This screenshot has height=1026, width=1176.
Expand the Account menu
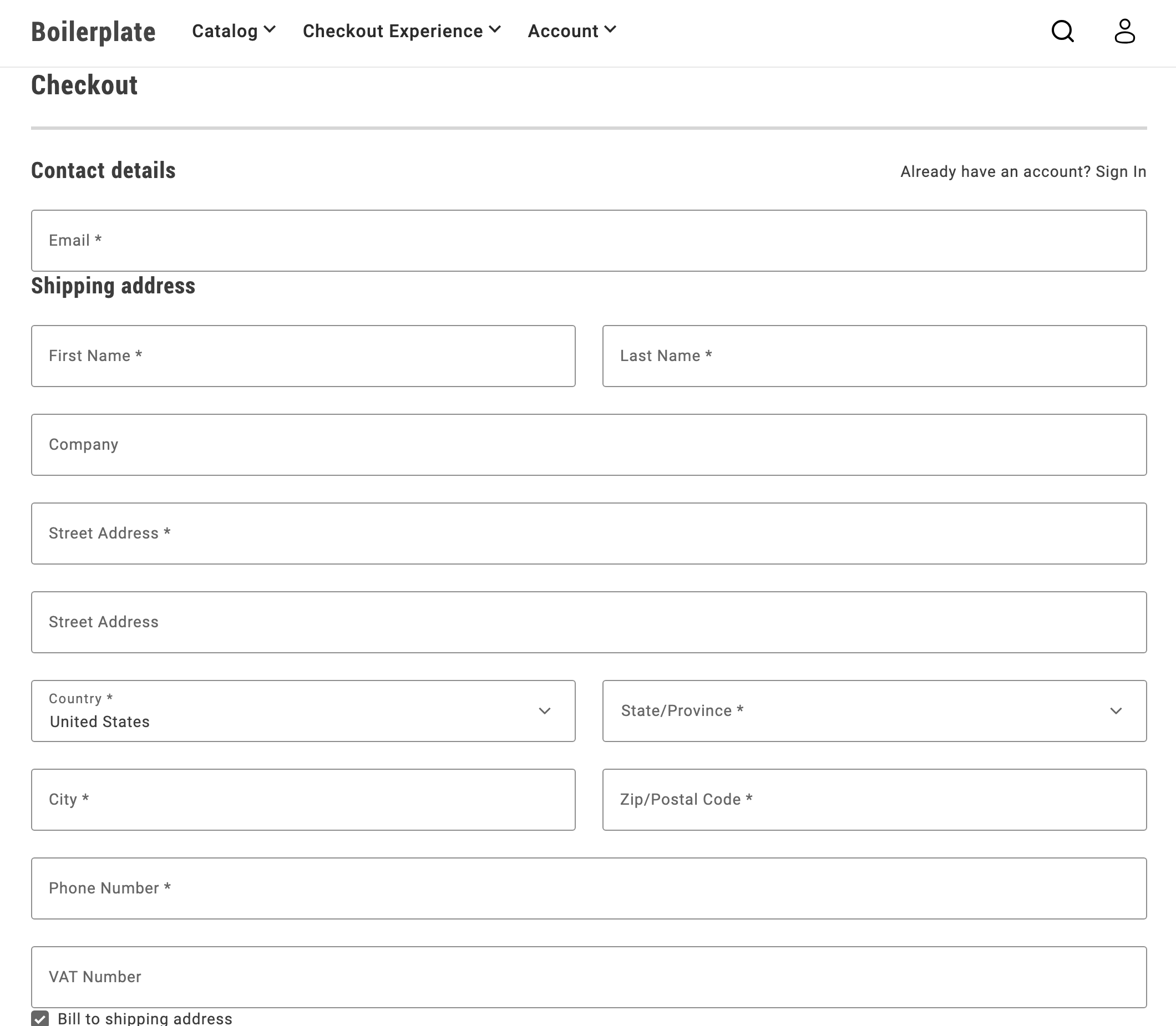tap(572, 31)
